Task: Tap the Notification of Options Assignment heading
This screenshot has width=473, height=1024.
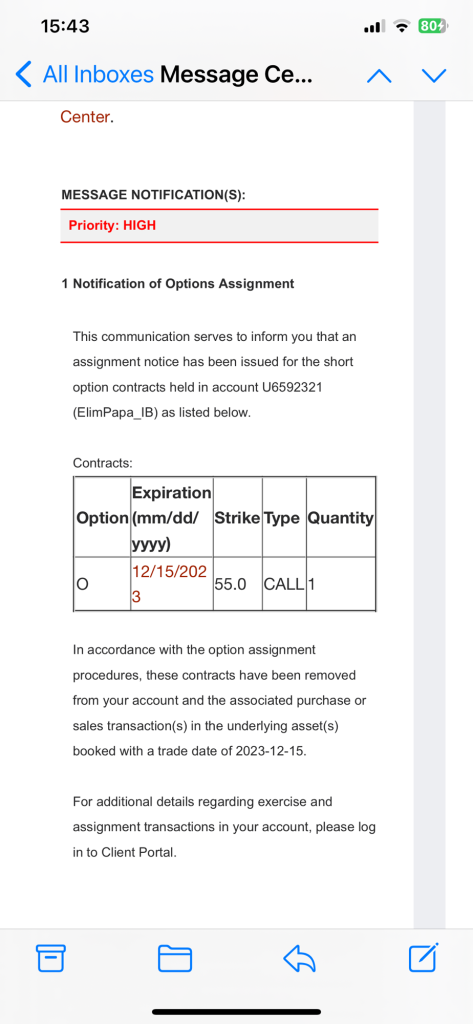Action: click(x=178, y=283)
